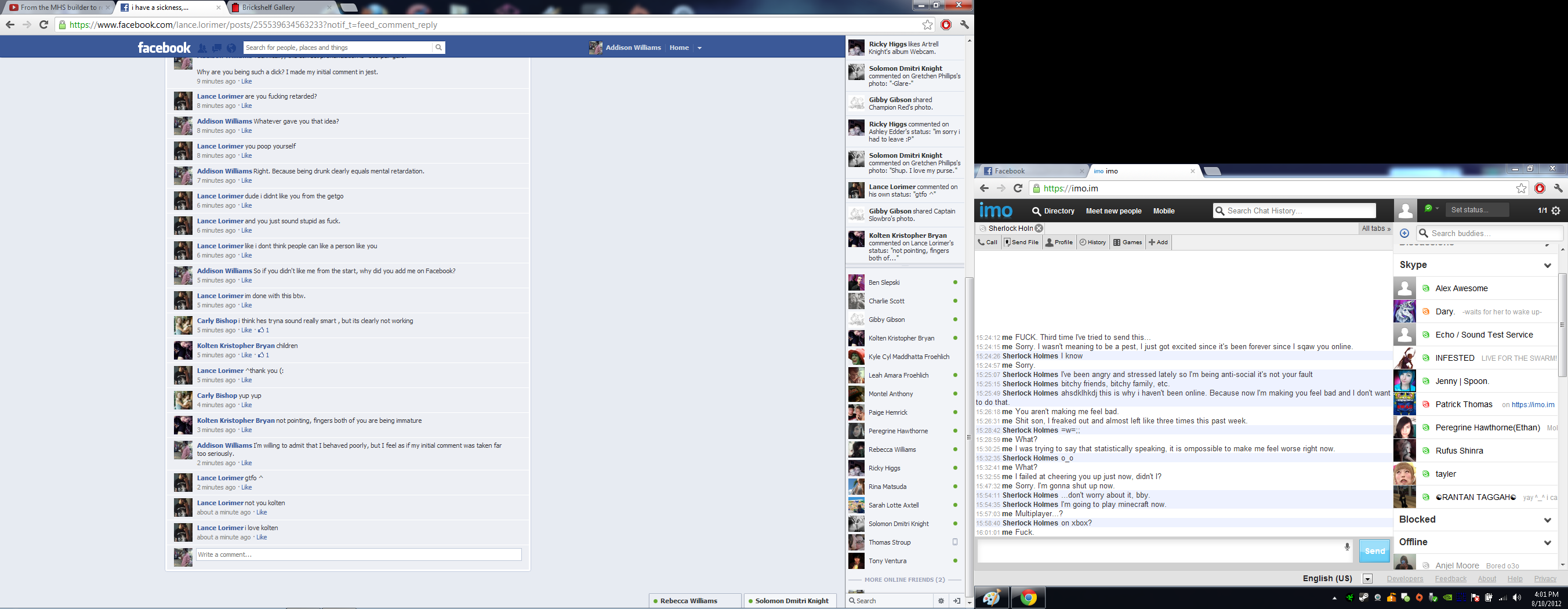Send the imo message
Image resolution: width=1568 pixels, height=609 pixels.
click(x=1374, y=551)
